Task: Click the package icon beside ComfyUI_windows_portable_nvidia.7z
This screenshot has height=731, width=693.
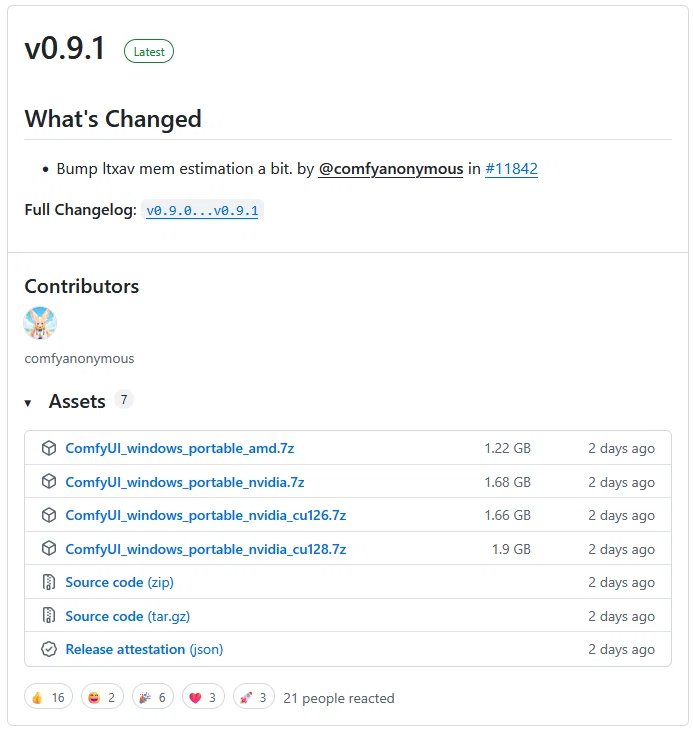Action: [49, 482]
